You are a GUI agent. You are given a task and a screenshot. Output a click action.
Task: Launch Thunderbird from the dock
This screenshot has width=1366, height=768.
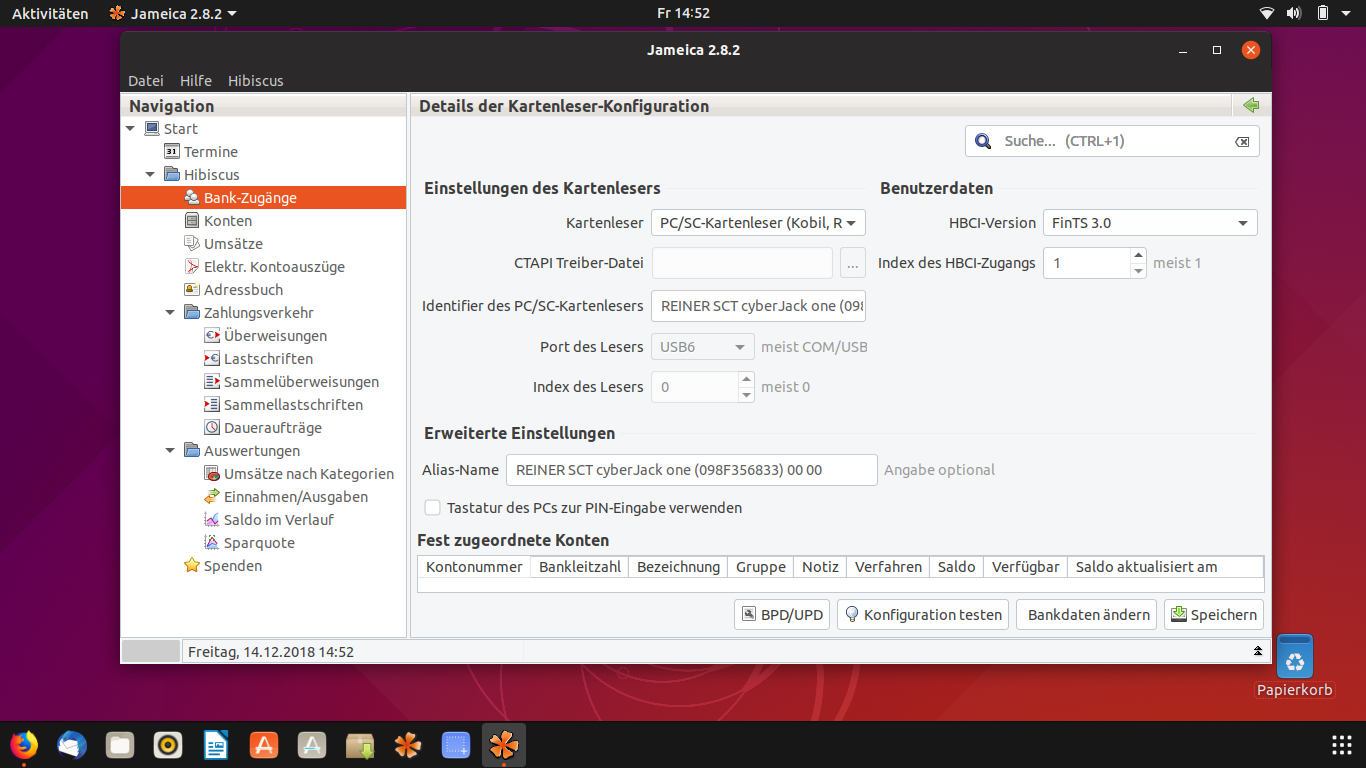(72, 745)
